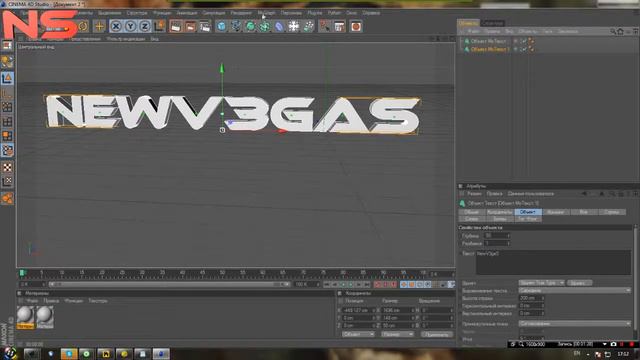Open the spline objects icon
The width and height of the screenshot is (640, 360).
click(x=236, y=27)
